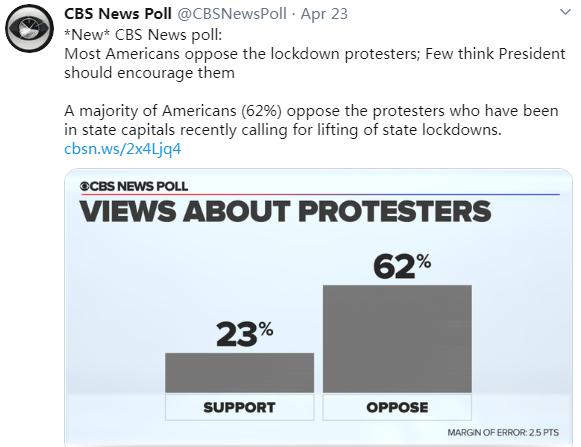
Task: Click the red-blue divider line in chart
Action: click(320, 194)
